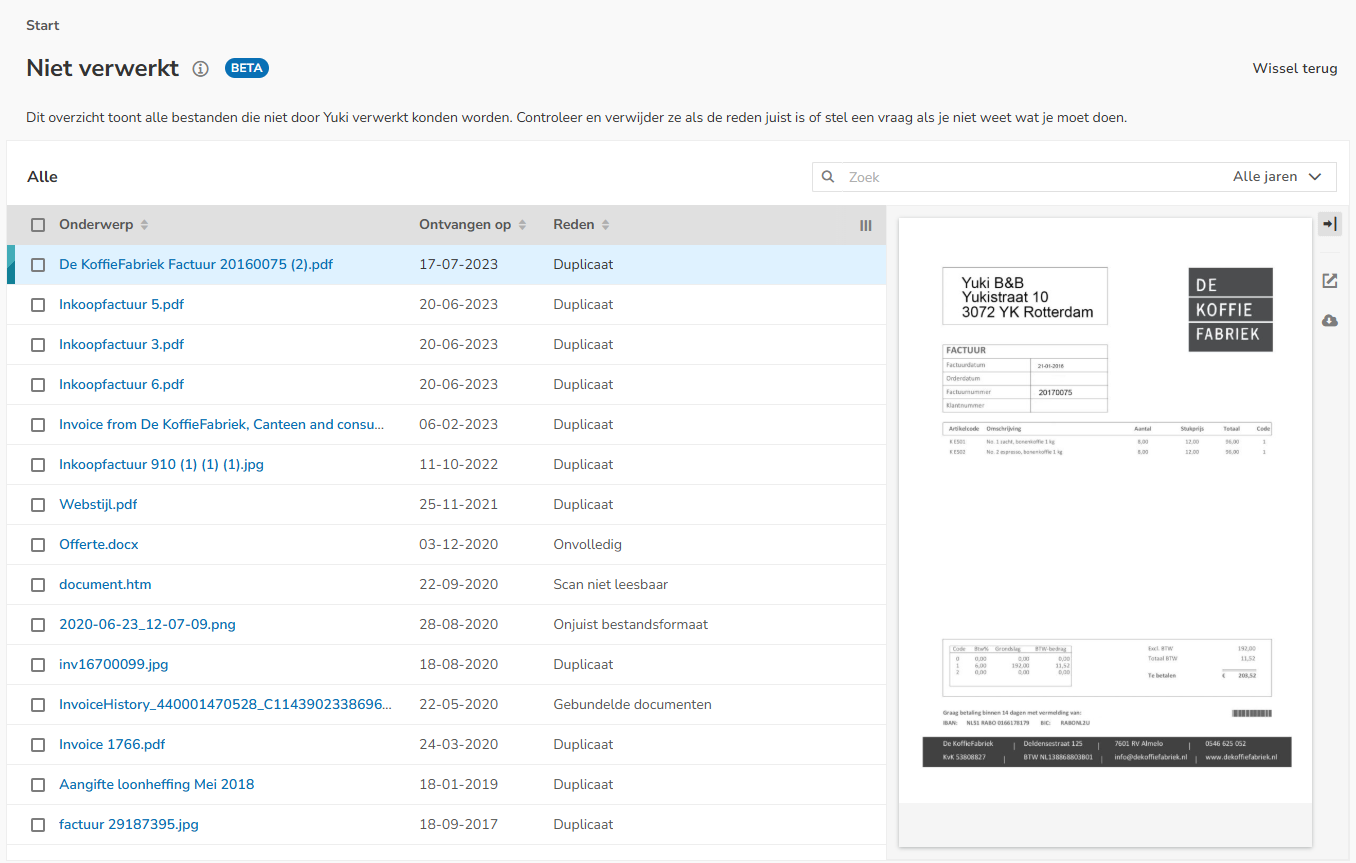Click the date 25-11-2021
The height and width of the screenshot is (863, 1356).
pyautogui.click(x=458, y=505)
